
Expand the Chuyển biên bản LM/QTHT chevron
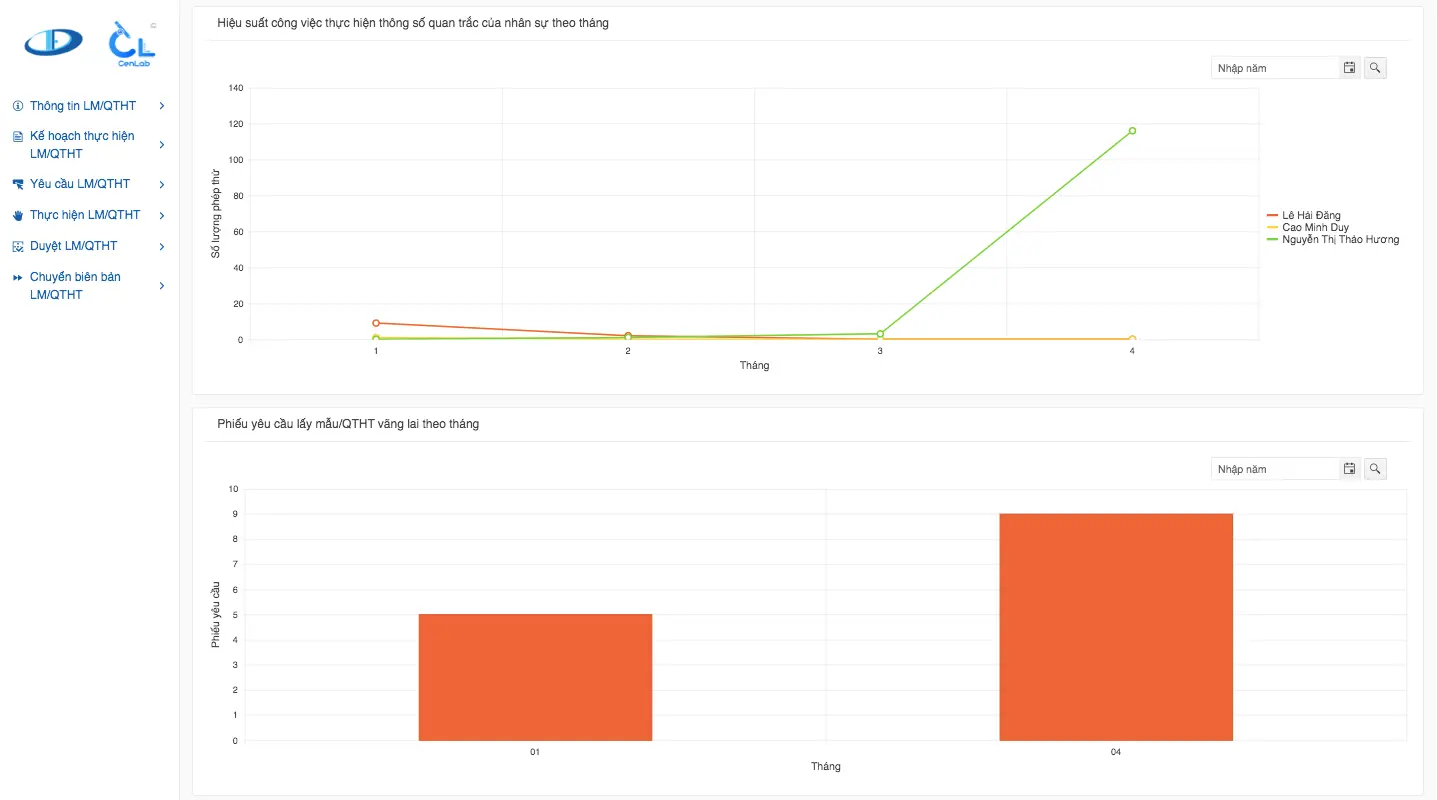(x=162, y=286)
